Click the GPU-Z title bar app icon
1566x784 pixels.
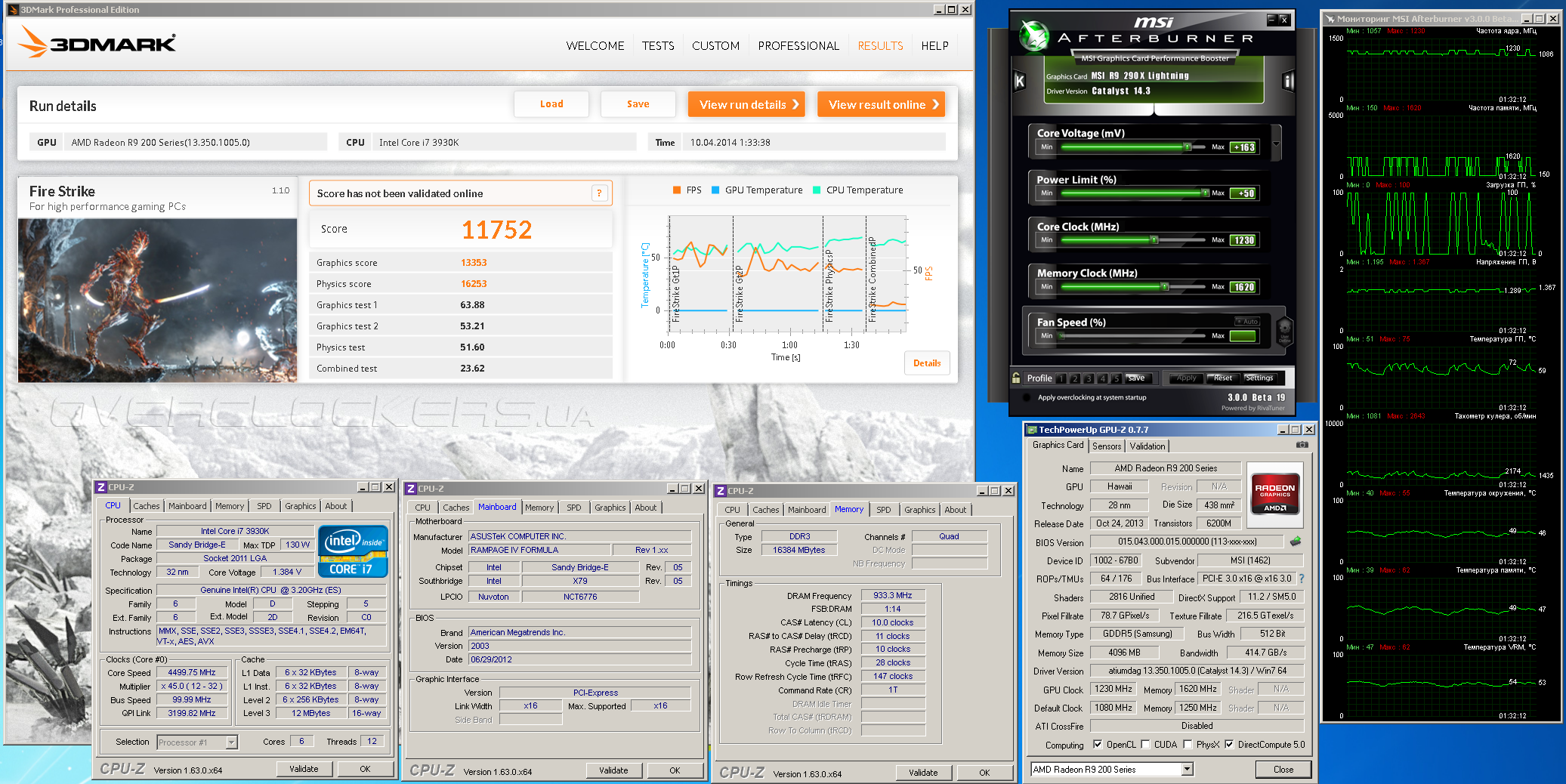click(1031, 430)
